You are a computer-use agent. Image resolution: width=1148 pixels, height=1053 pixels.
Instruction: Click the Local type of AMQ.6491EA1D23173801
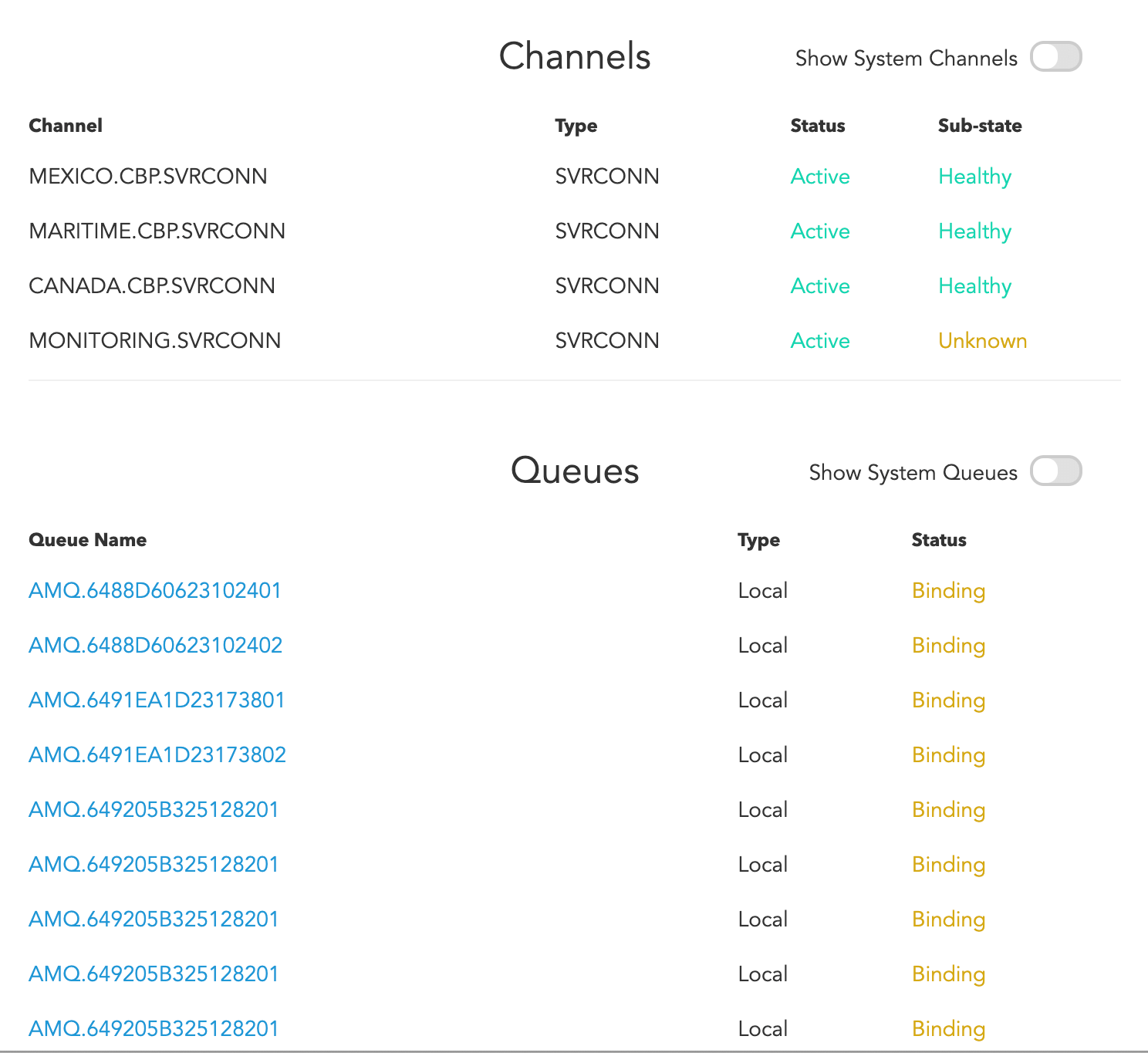(x=763, y=700)
